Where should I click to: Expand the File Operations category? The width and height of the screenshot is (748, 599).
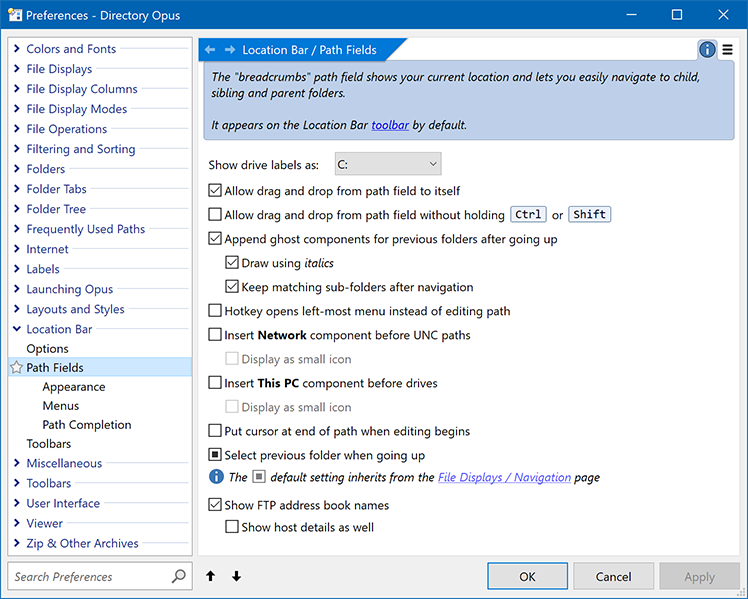pos(17,128)
